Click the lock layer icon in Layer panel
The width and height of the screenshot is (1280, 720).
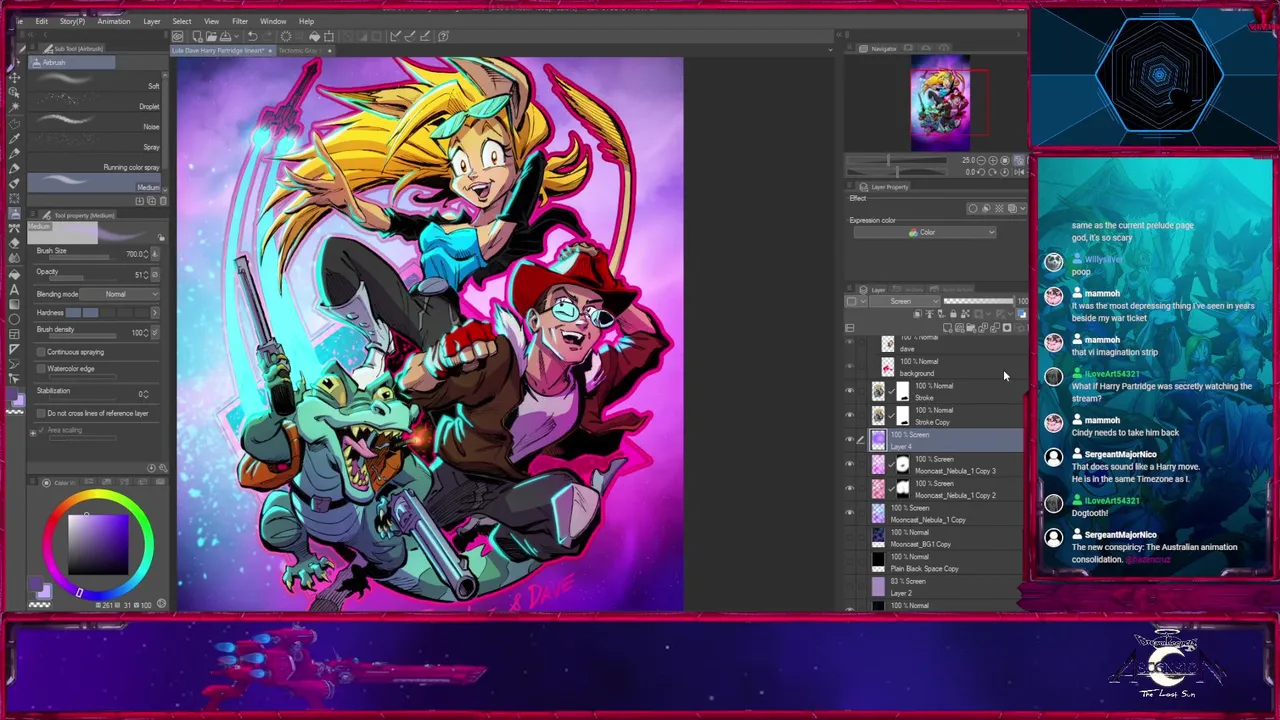click(x=953, y=314)
